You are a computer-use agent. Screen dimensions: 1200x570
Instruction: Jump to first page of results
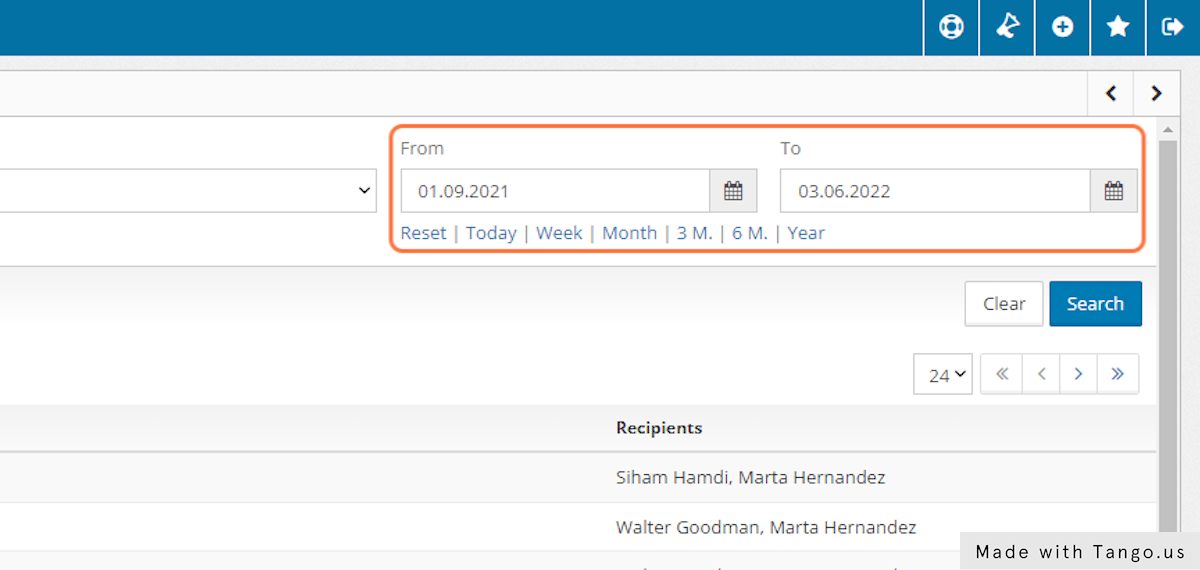1001,374
